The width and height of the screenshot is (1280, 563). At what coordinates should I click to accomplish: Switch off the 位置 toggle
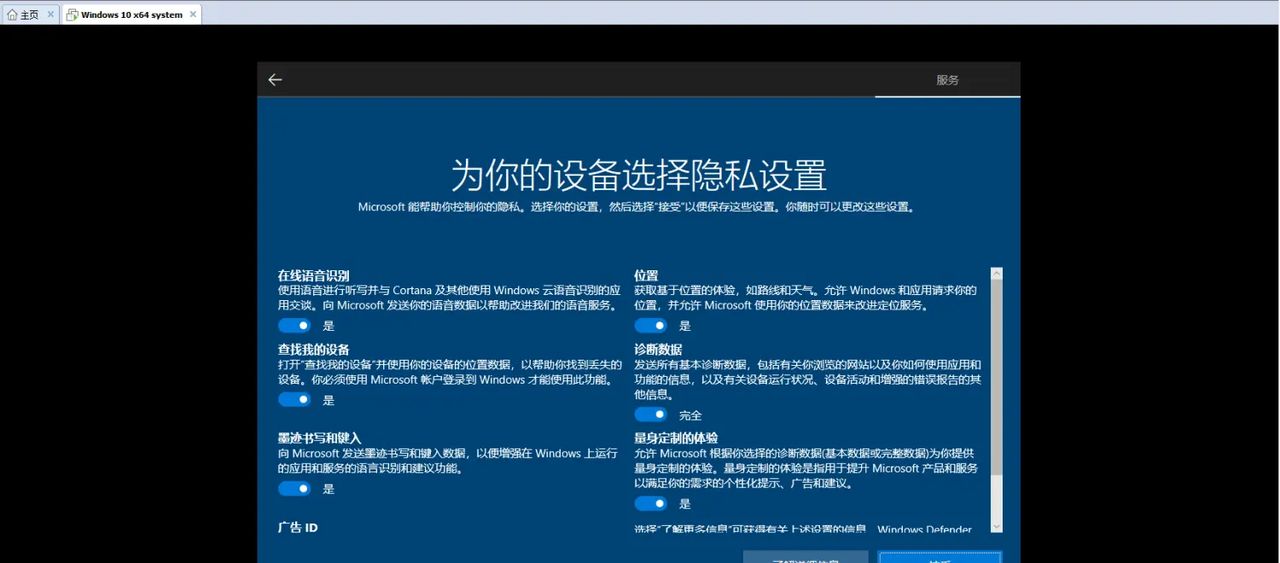(x=651, y=325)
